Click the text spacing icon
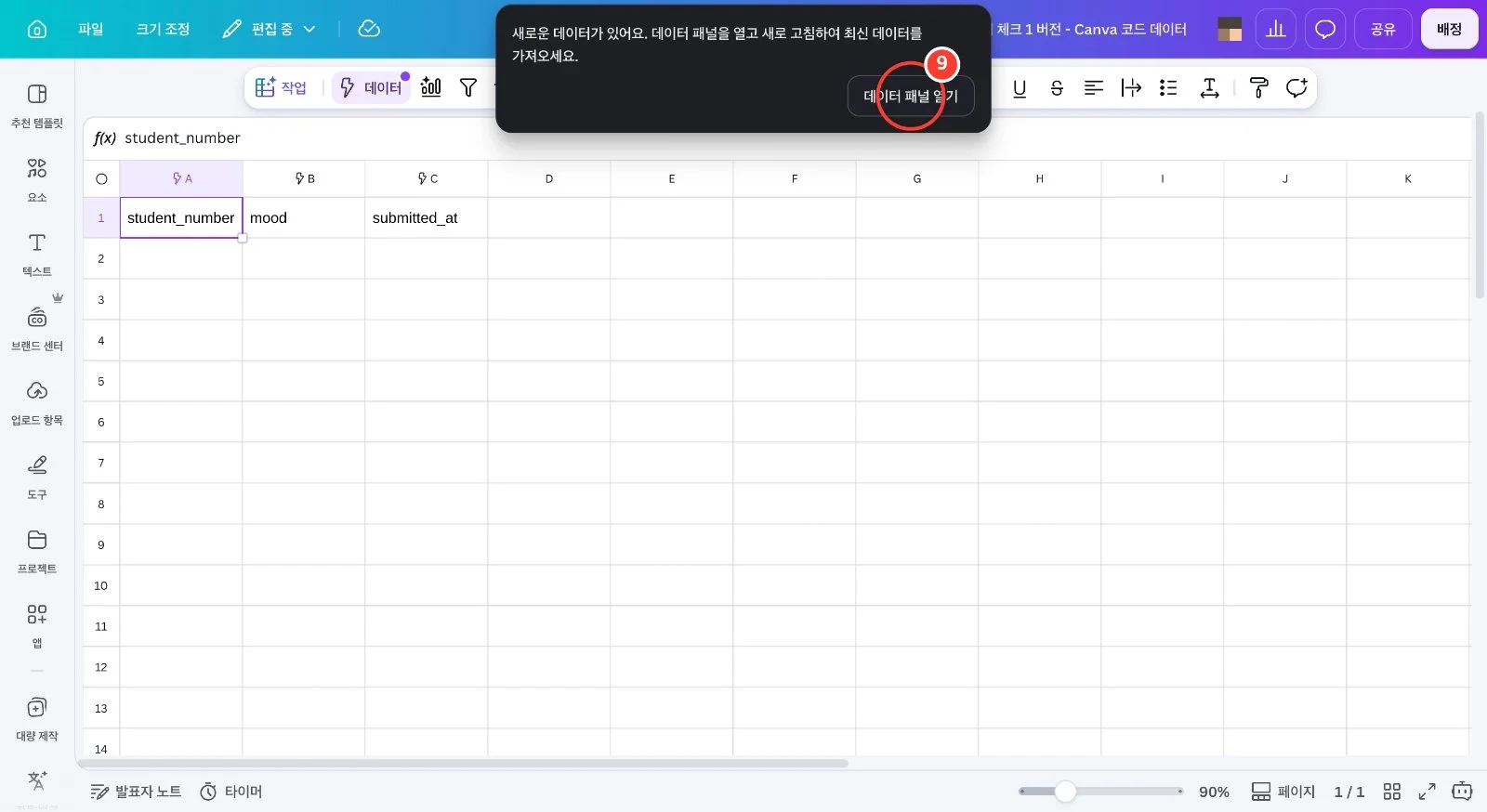1487x812 pixels. (1209, 87)
